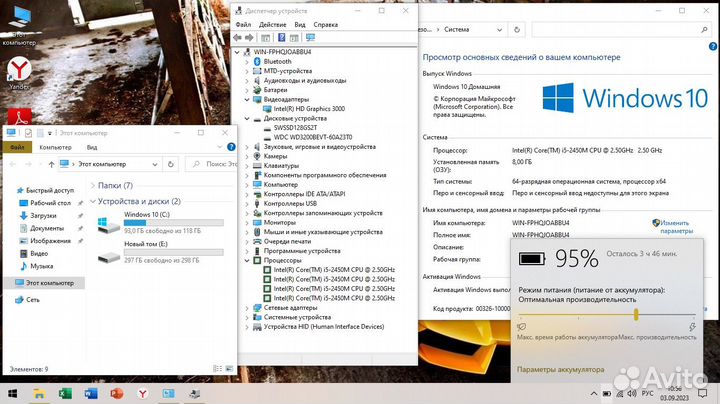Select the WDC WD3200BEVT-60A23T0 disk drive
This screenshot has width=720, height=404.
click(x=313, y=137)
